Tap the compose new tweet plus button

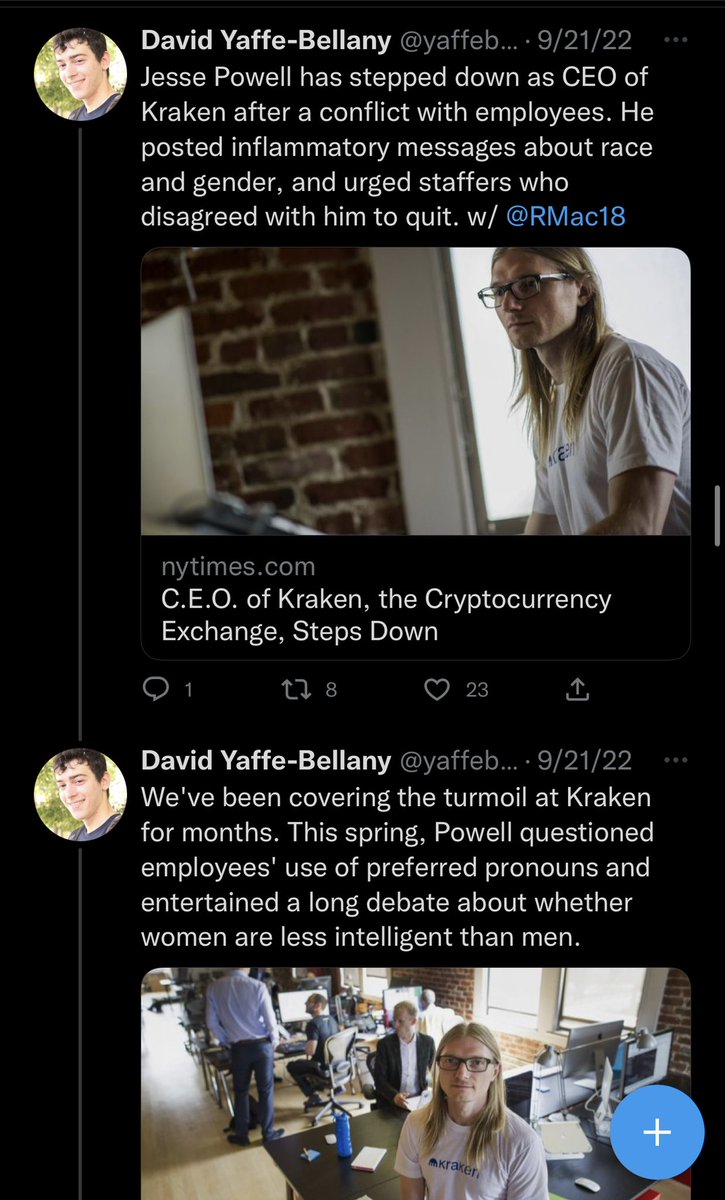click(x=657, y=1133)
